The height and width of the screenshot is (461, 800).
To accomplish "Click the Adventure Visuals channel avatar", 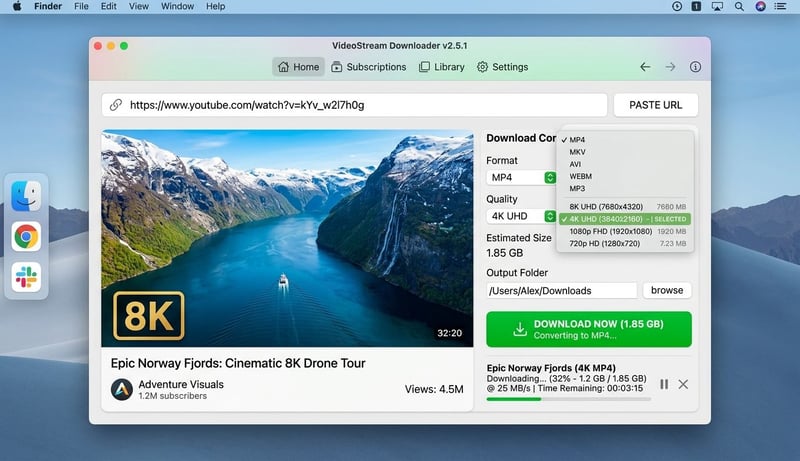I will [122, 390].
